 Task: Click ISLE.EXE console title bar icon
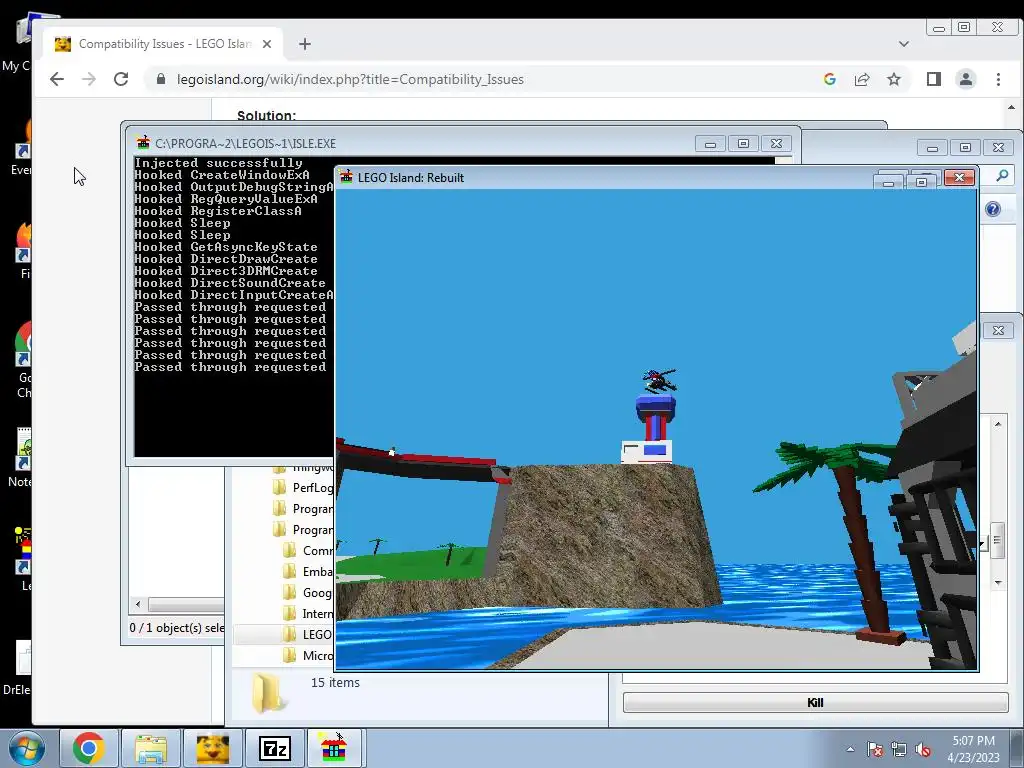pyautogui.click(x=143, y=143)
